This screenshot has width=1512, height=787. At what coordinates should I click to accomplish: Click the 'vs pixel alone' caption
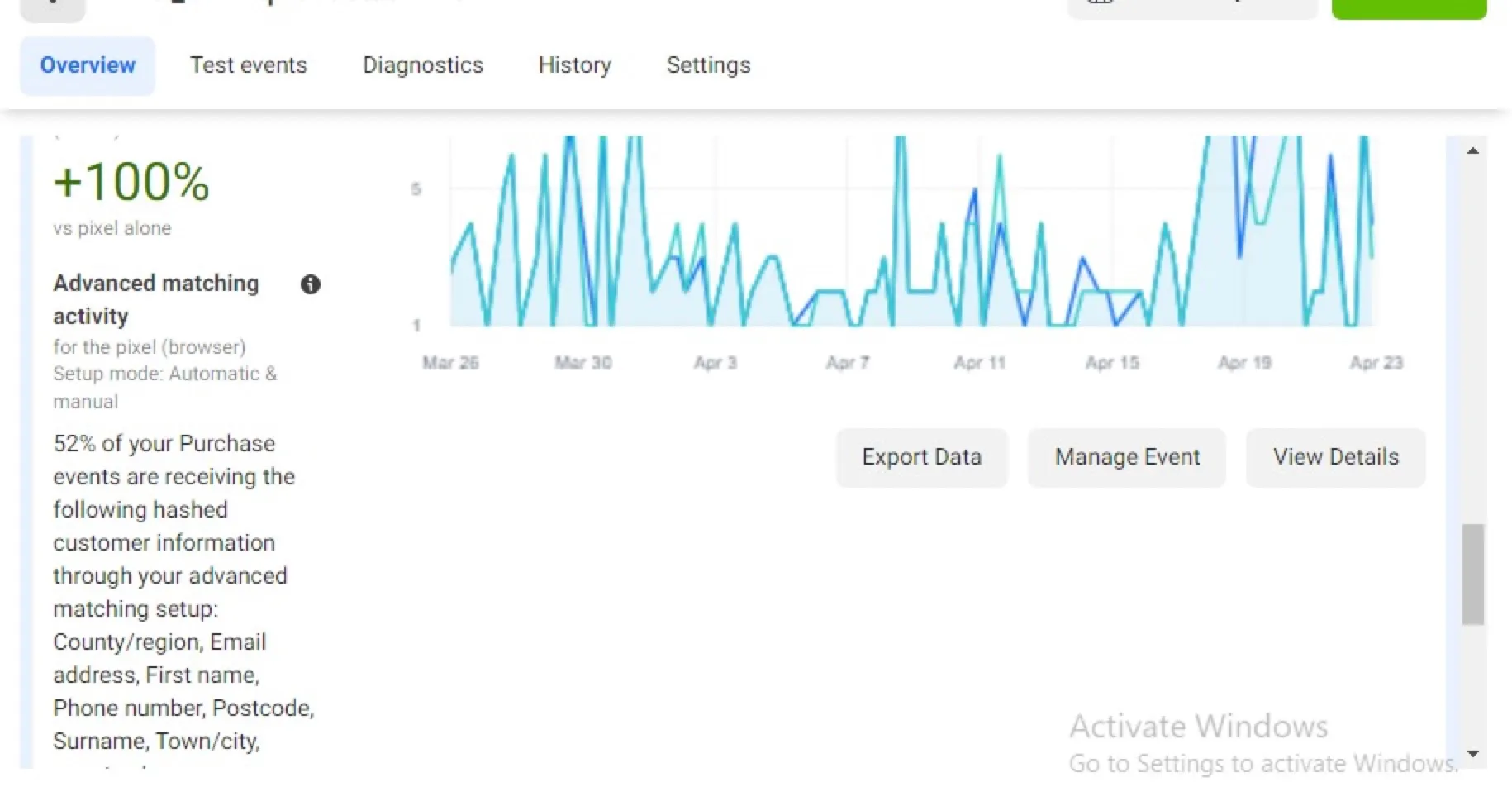click(x=112, y=228)
